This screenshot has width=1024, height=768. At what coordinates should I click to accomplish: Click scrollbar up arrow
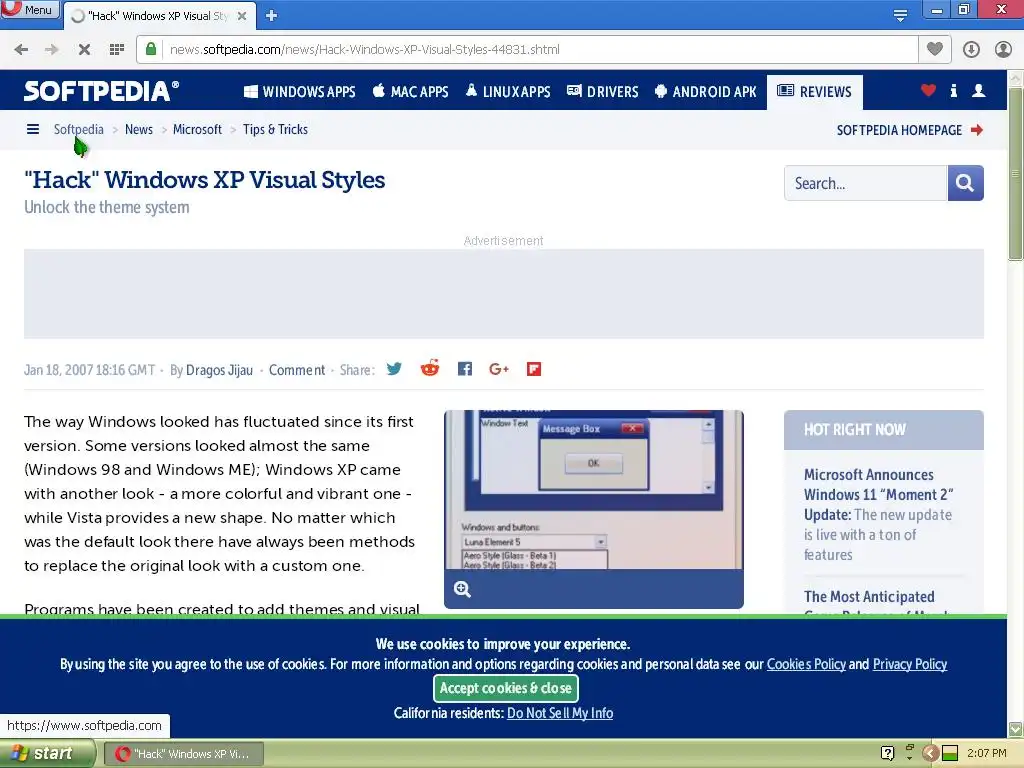1015,78
